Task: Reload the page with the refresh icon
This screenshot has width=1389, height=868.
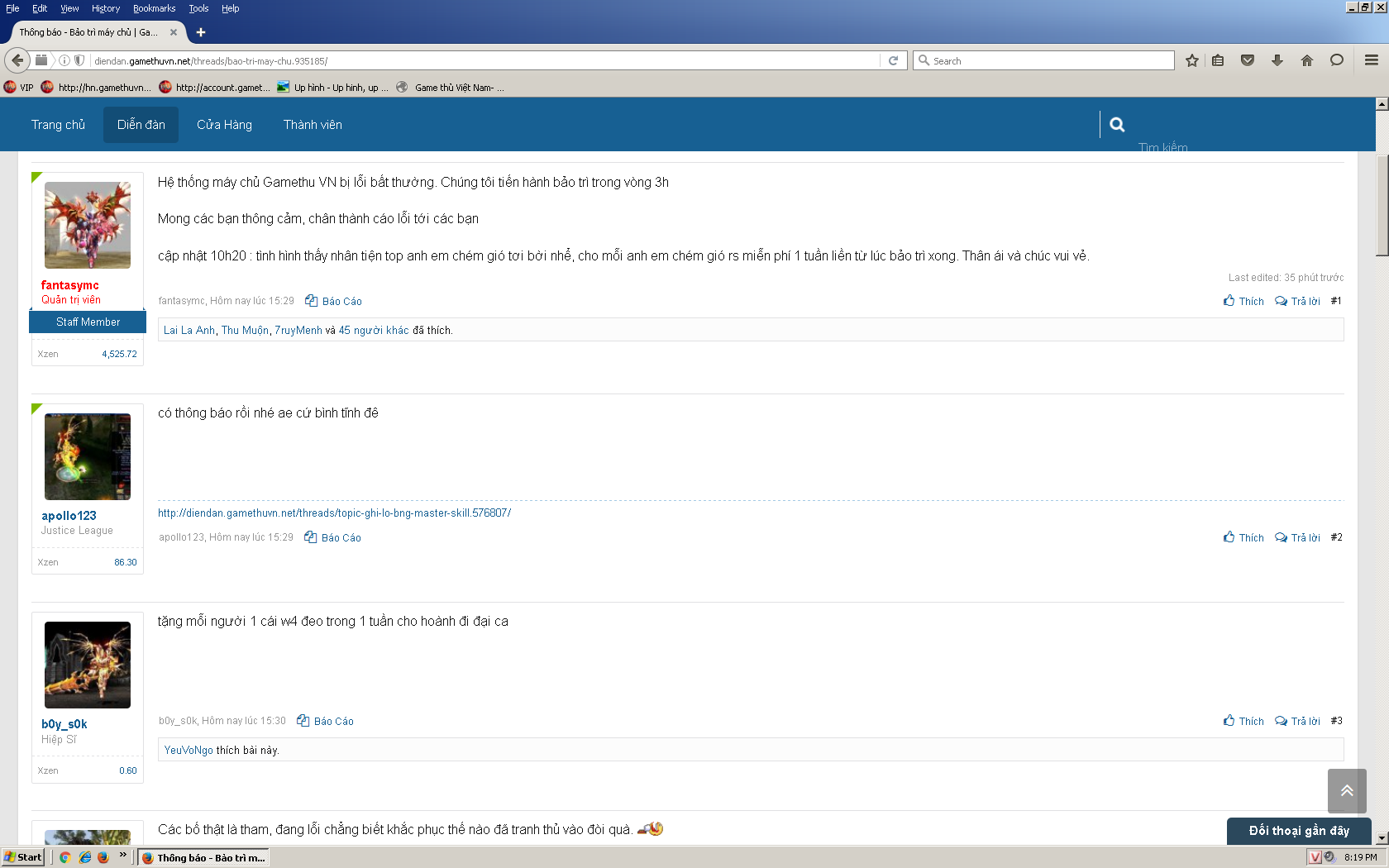Action: point(893,60)
